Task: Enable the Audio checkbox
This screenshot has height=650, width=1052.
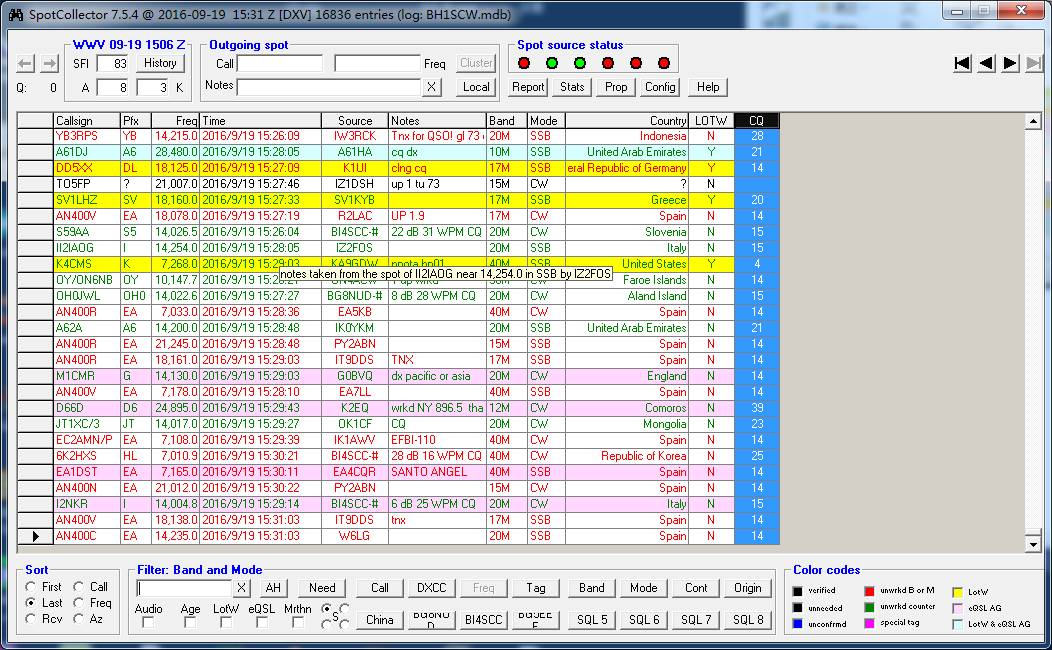Action: [x=148, y=622]
